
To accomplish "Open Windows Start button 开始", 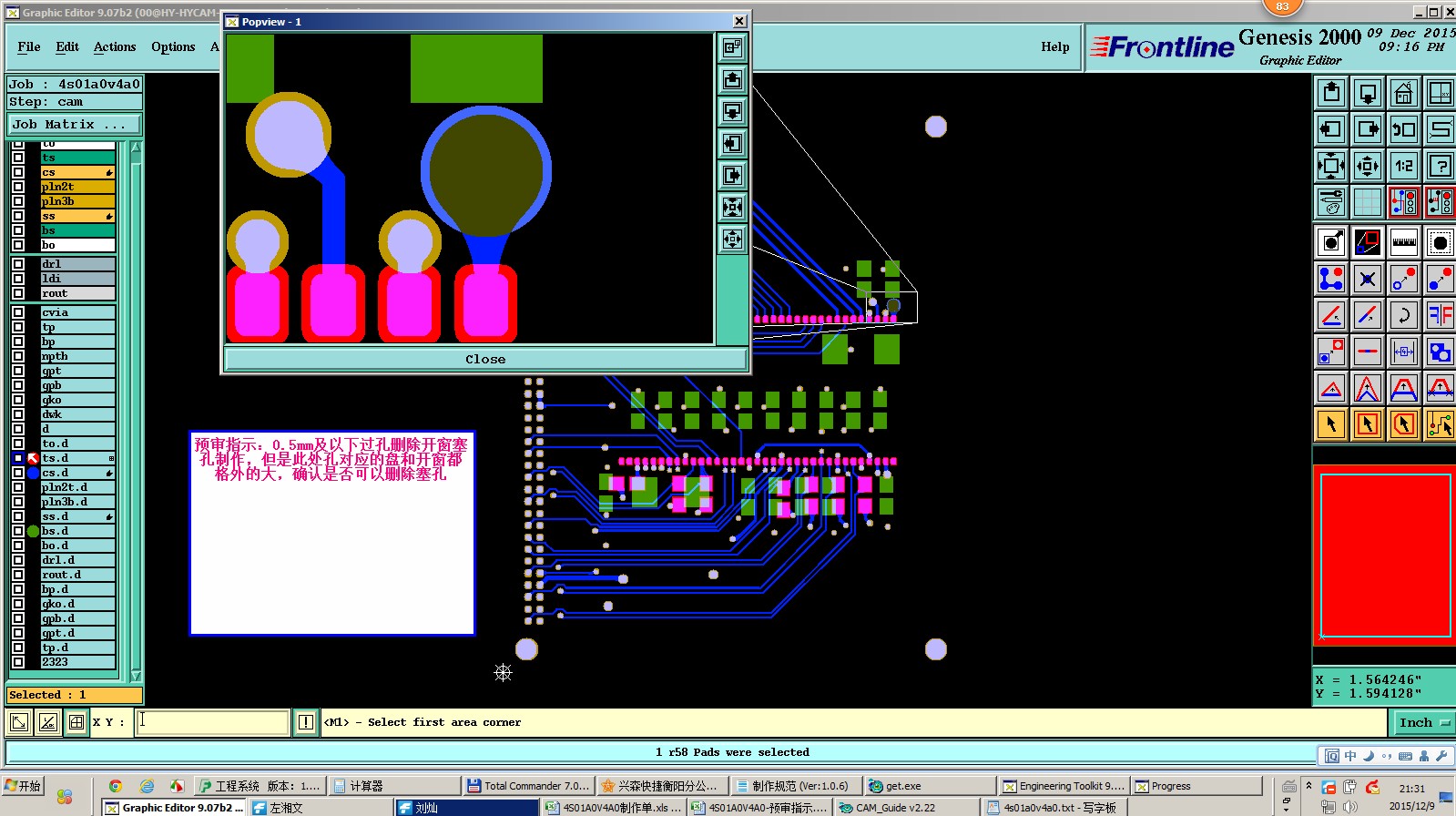I will coord(24,786).
